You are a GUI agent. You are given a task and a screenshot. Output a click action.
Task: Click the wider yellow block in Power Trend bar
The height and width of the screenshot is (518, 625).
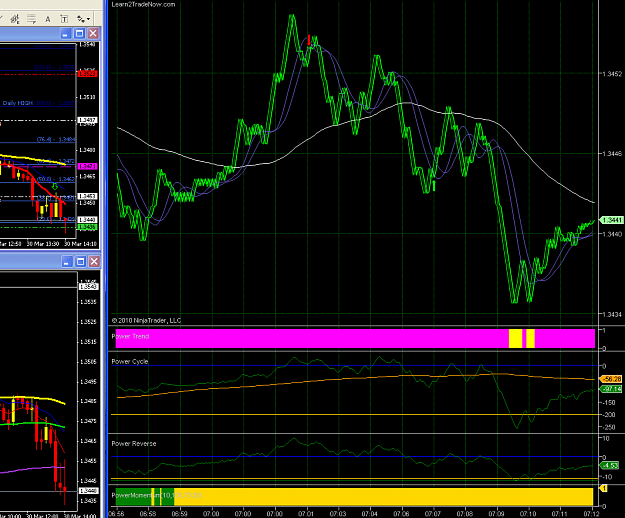[x=515, y=338]
